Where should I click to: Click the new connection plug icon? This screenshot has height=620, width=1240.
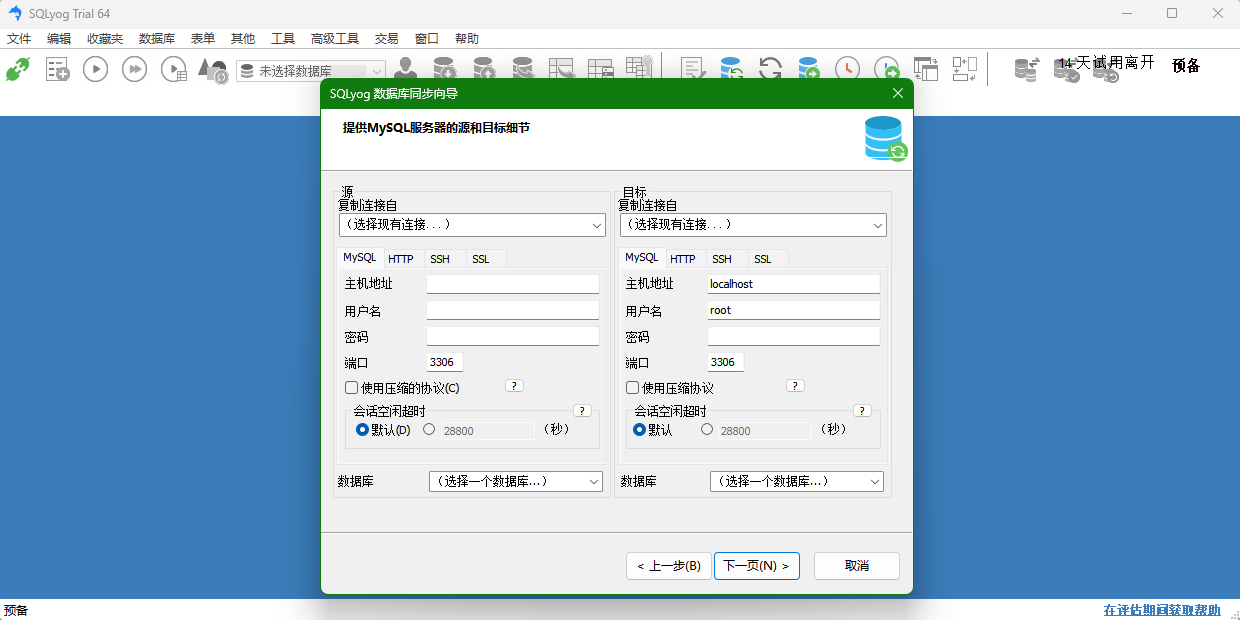18,69
